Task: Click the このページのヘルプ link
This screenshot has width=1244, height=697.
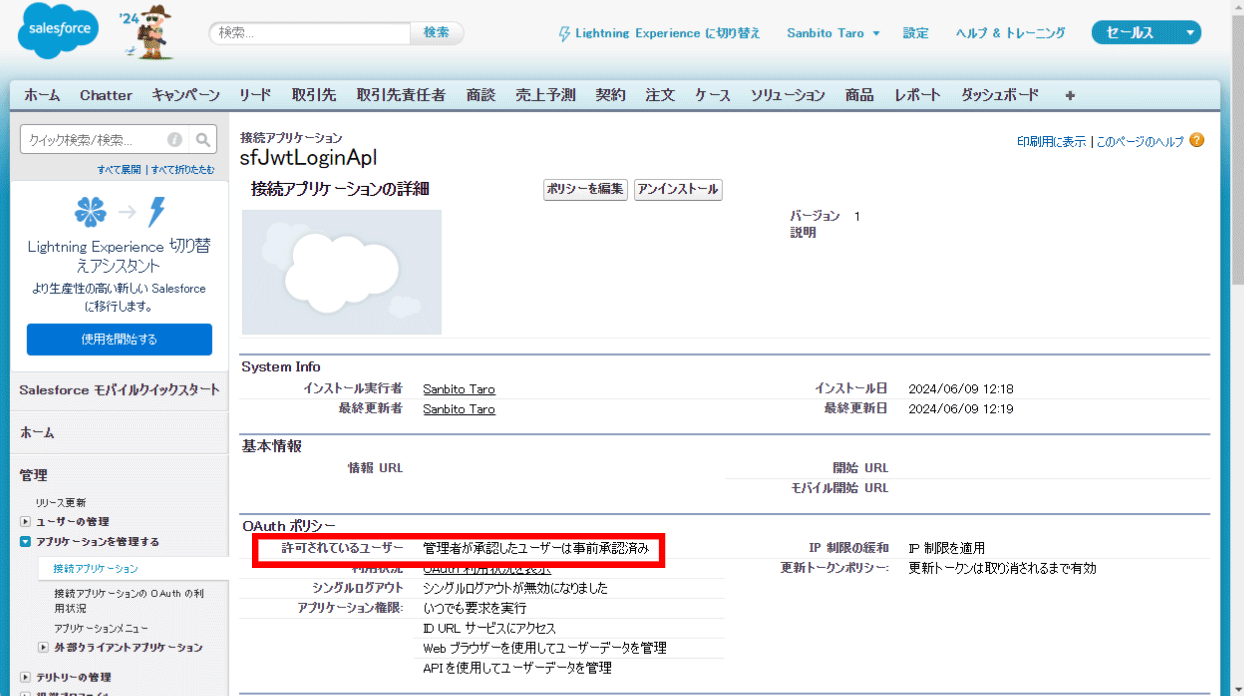Action: 1140,142
